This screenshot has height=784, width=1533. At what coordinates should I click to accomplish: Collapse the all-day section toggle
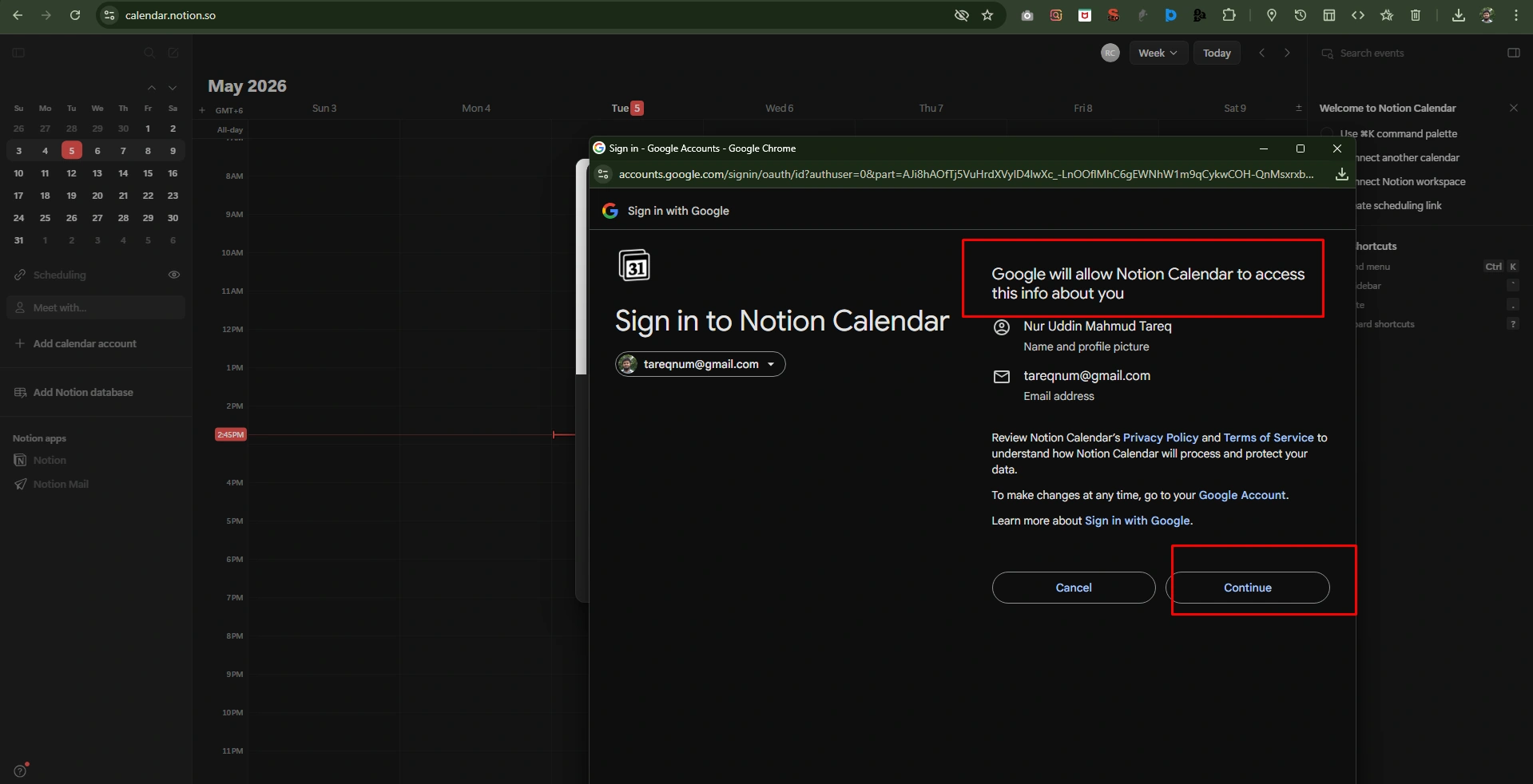[1298, 108]
